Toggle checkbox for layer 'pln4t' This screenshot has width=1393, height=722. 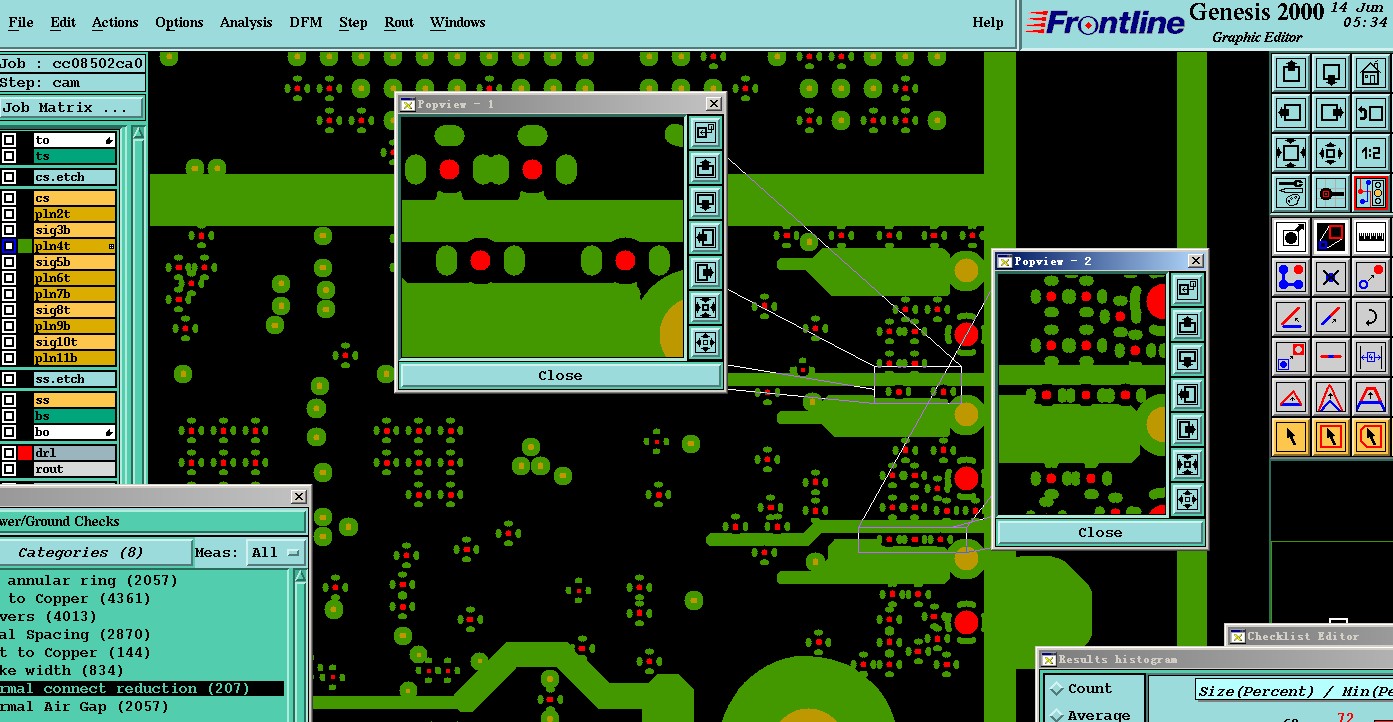click(9, 246)
